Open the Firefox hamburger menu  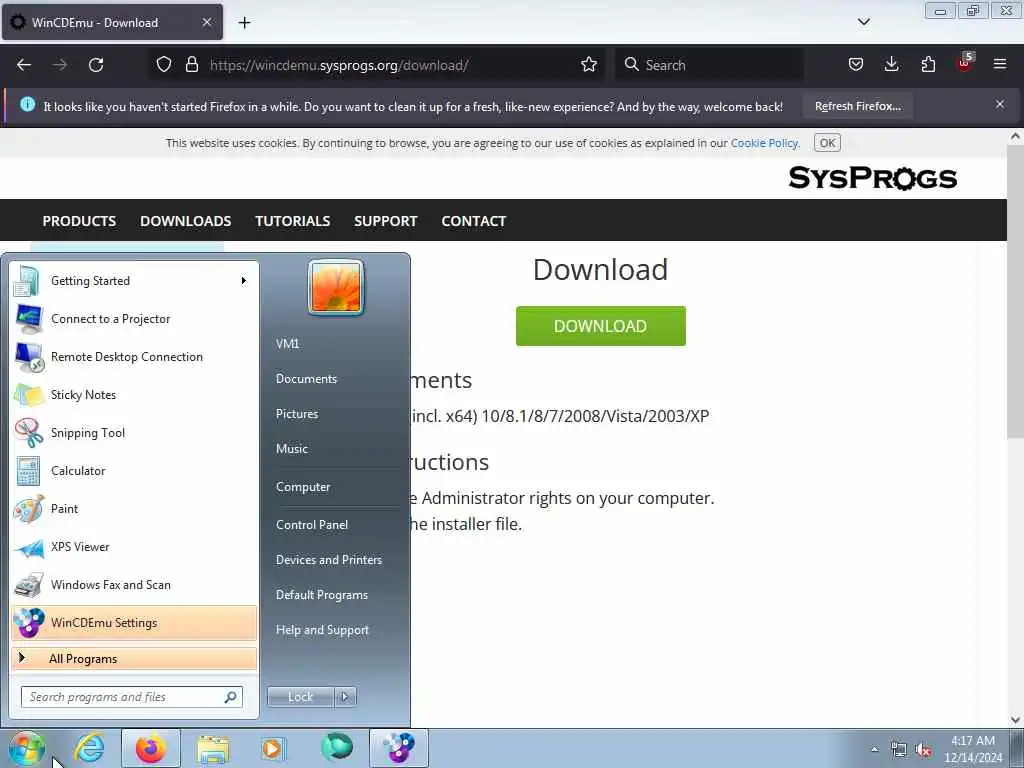(x=1000, y=64)
